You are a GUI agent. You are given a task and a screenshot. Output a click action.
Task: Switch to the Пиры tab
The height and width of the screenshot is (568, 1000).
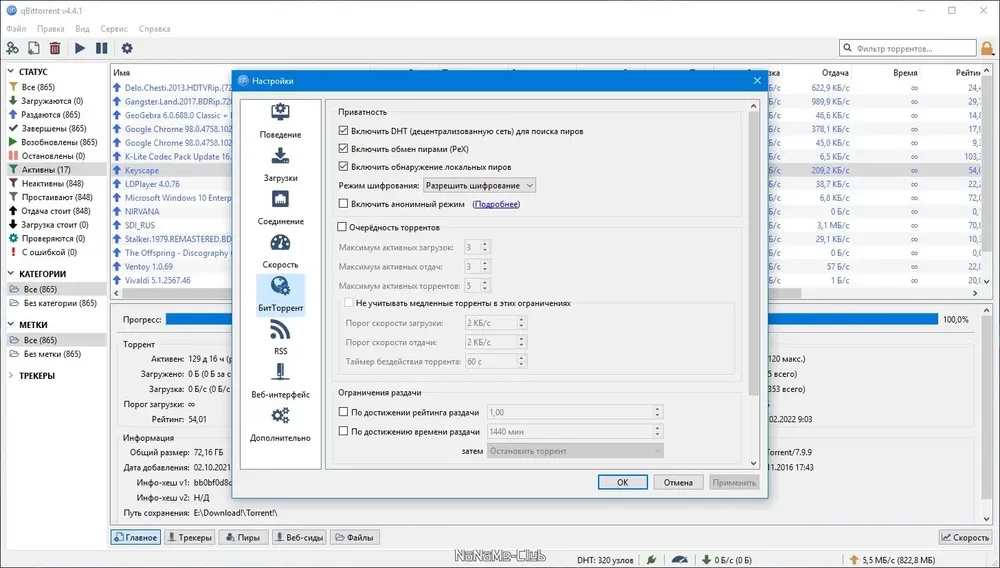point(242,537)
